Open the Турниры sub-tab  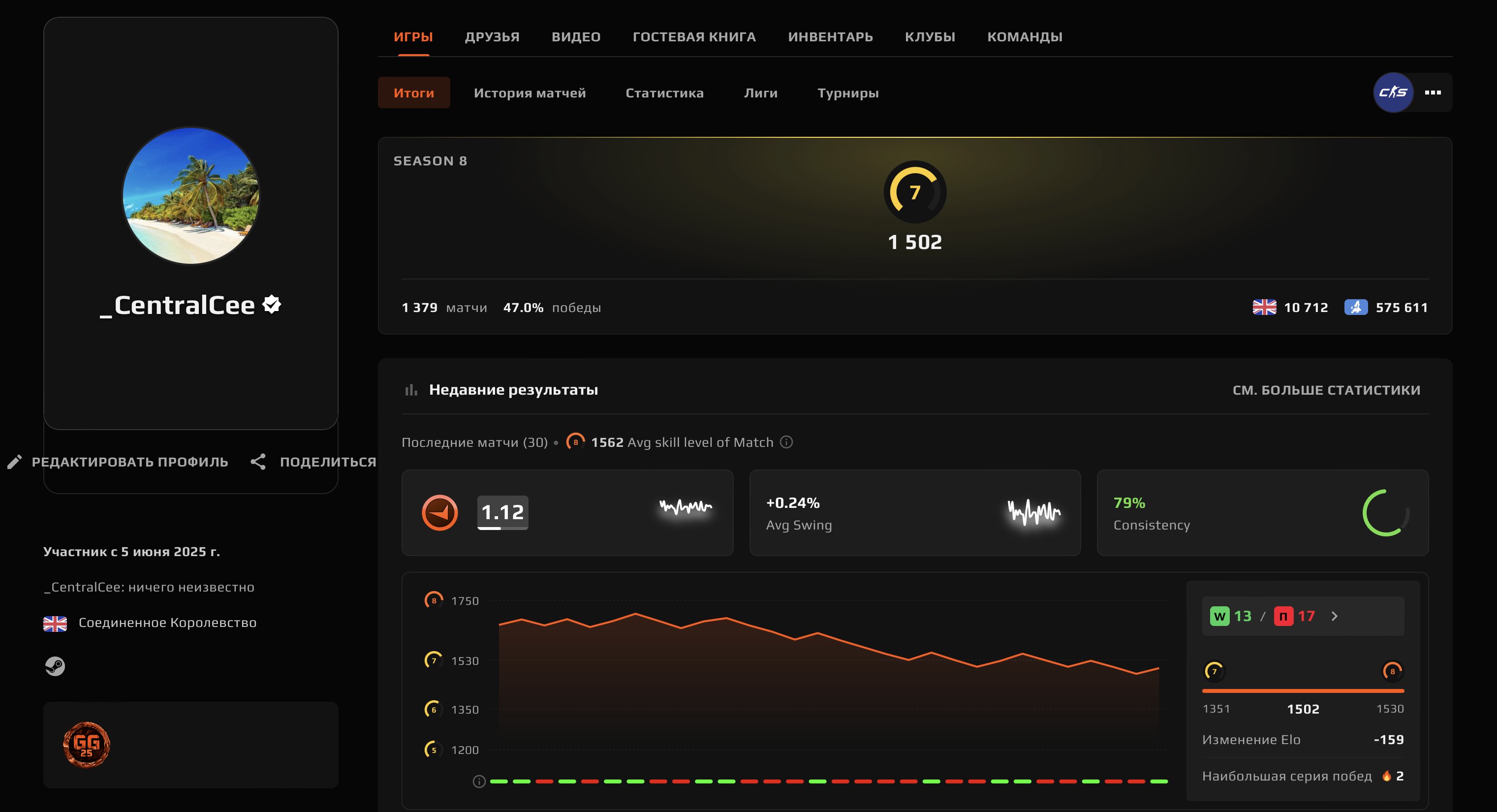pyautogui.click(x=848, y=93)
